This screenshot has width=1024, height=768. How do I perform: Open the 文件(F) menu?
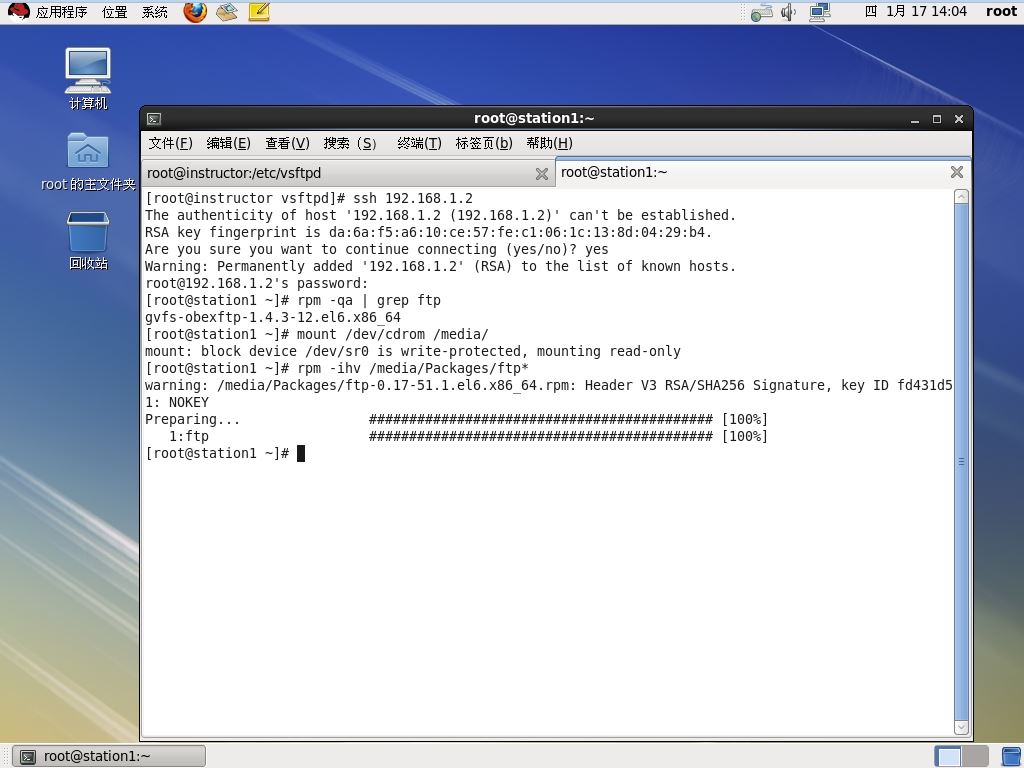(170, 143)
